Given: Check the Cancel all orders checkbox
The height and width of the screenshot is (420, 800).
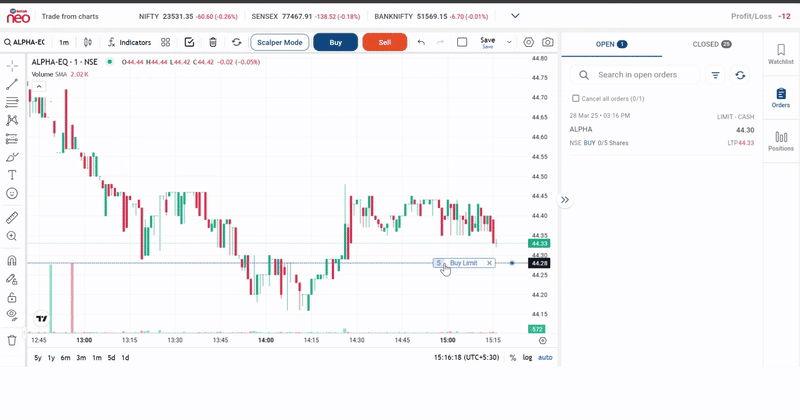Looking at the screenshot, I should point(576,99).
